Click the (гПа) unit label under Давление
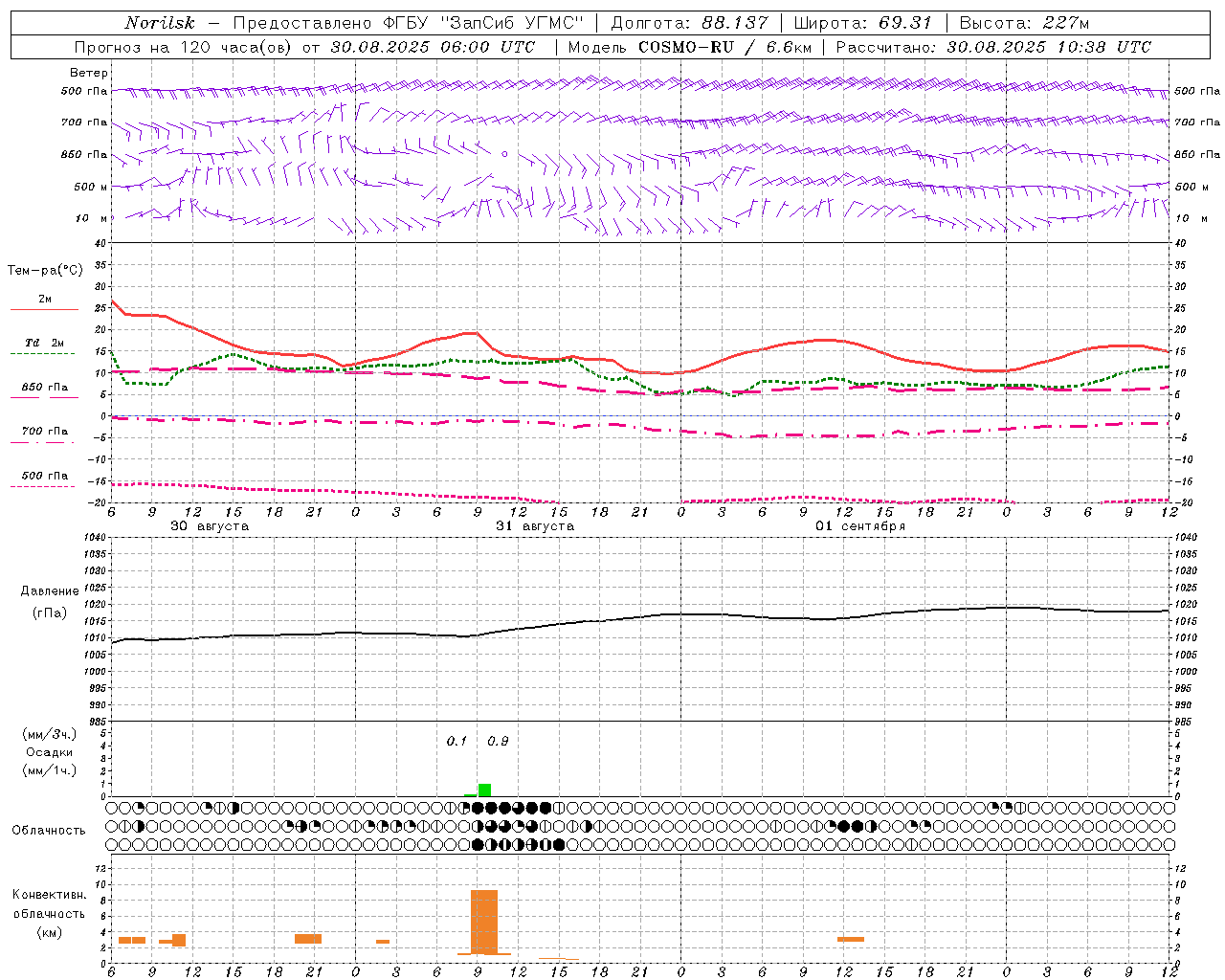Image resolution: width=1225 pixels, height=980 pixels. pos(50,613)
